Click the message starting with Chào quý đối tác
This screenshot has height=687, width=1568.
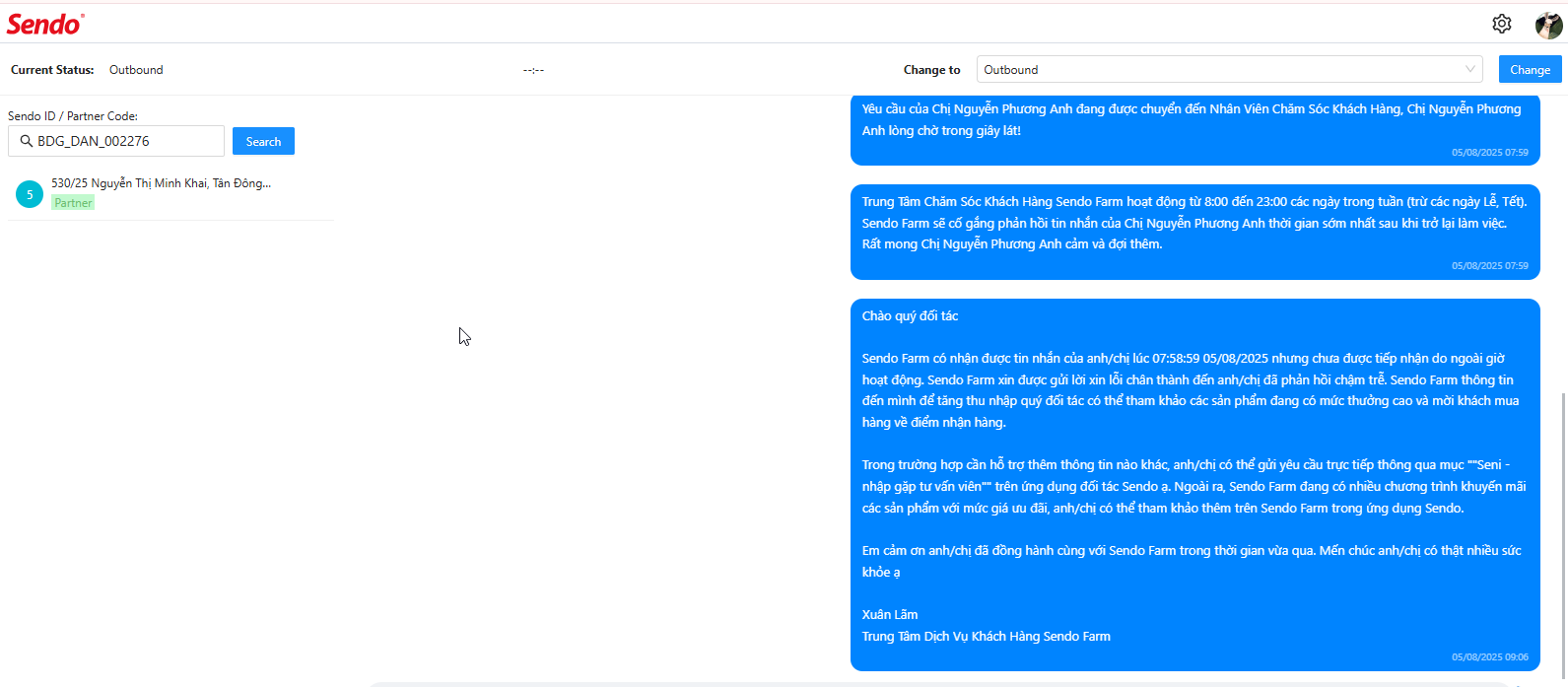point(1195,485)
